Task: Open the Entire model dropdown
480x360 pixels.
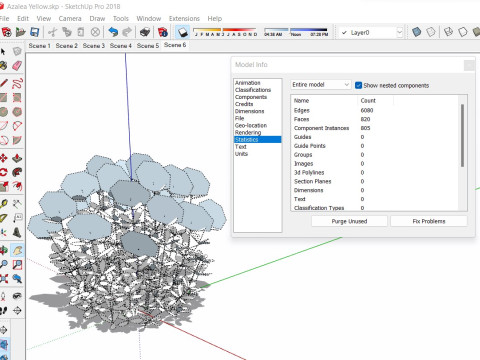Action: (x=320, y=85)
